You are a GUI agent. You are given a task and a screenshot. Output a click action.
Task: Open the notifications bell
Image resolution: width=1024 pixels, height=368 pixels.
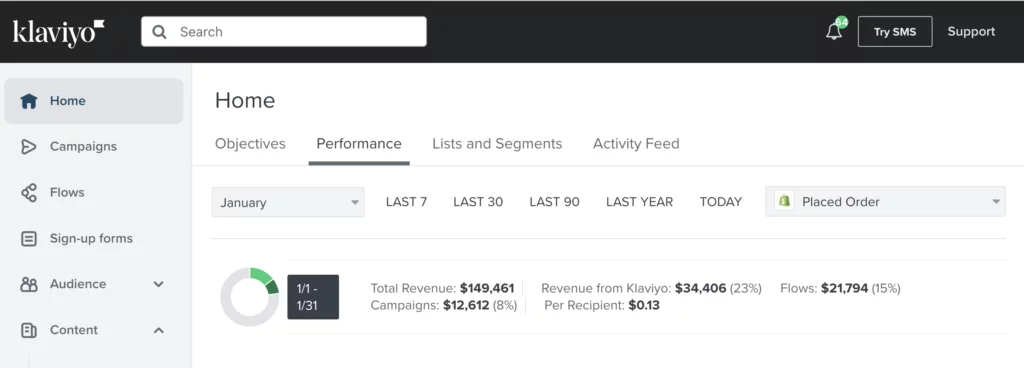coord(834,31)
